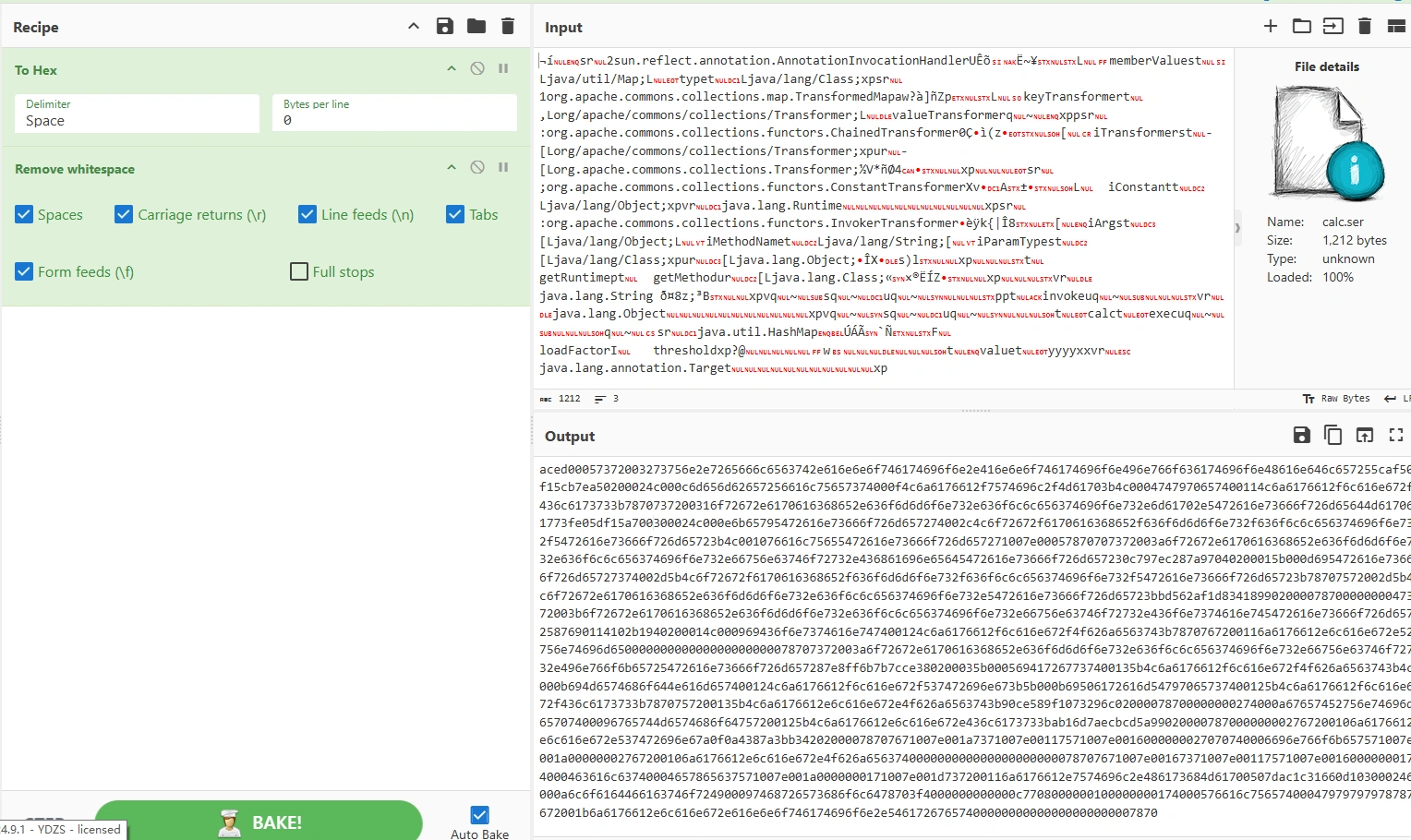
Task: Maximise the output pane
Action: [x=1395, y=435]
